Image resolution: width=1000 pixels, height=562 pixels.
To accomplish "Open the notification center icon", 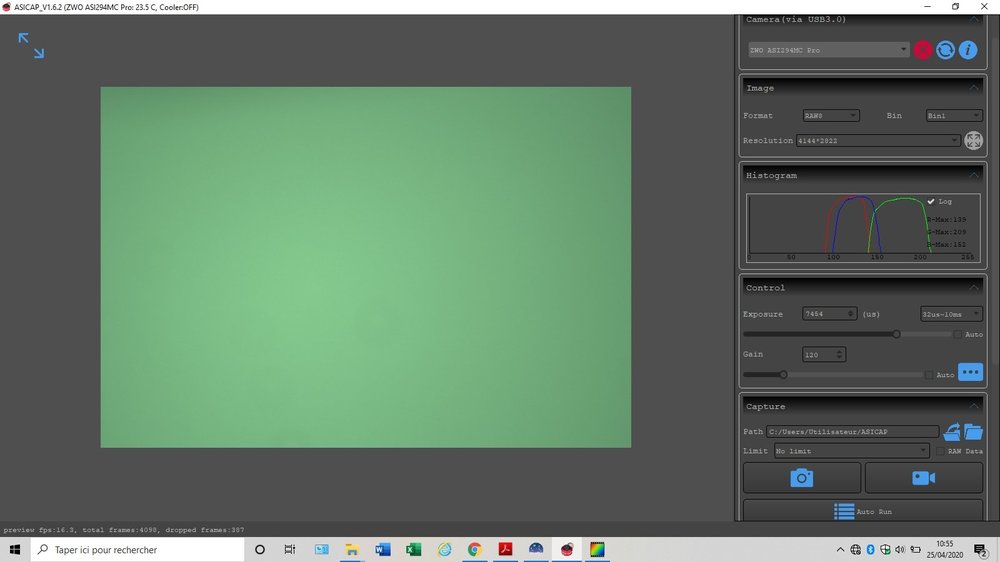I will (x=981, y=549).
